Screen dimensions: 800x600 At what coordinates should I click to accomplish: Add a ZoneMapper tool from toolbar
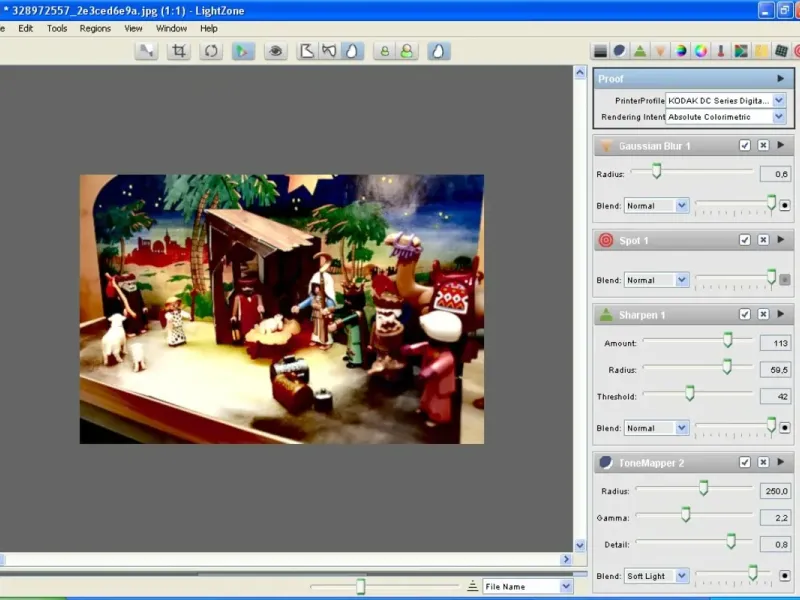(600, 51)
